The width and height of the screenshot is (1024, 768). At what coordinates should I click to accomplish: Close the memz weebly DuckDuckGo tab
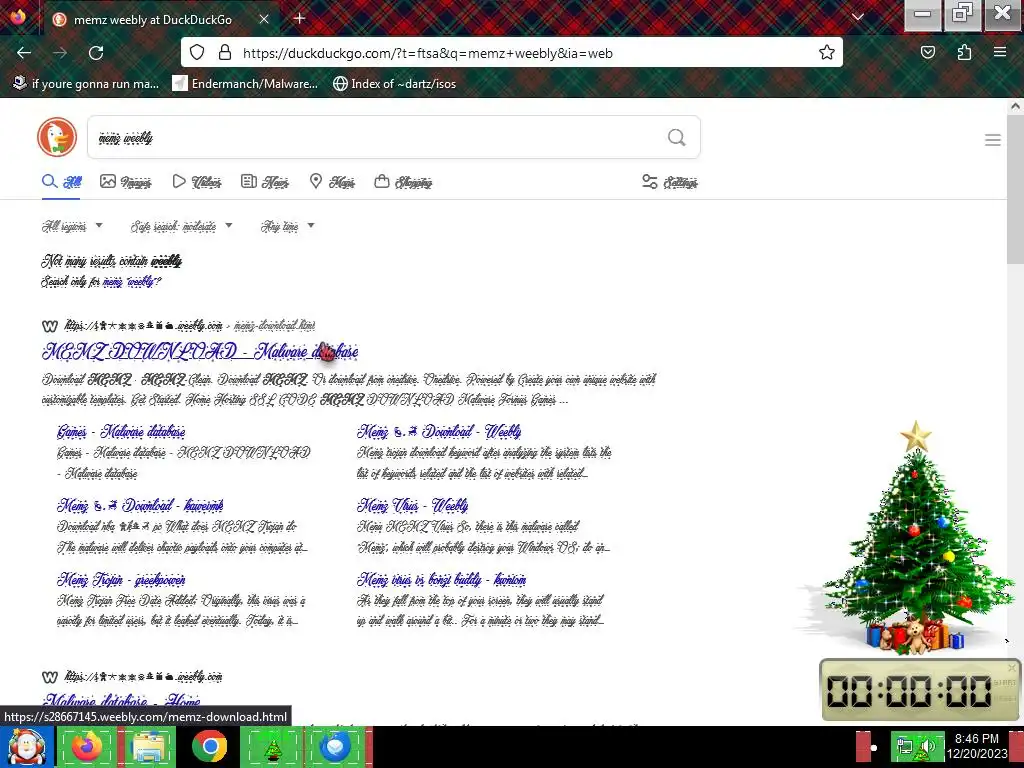pyautogui.click(x=264, y=20)
